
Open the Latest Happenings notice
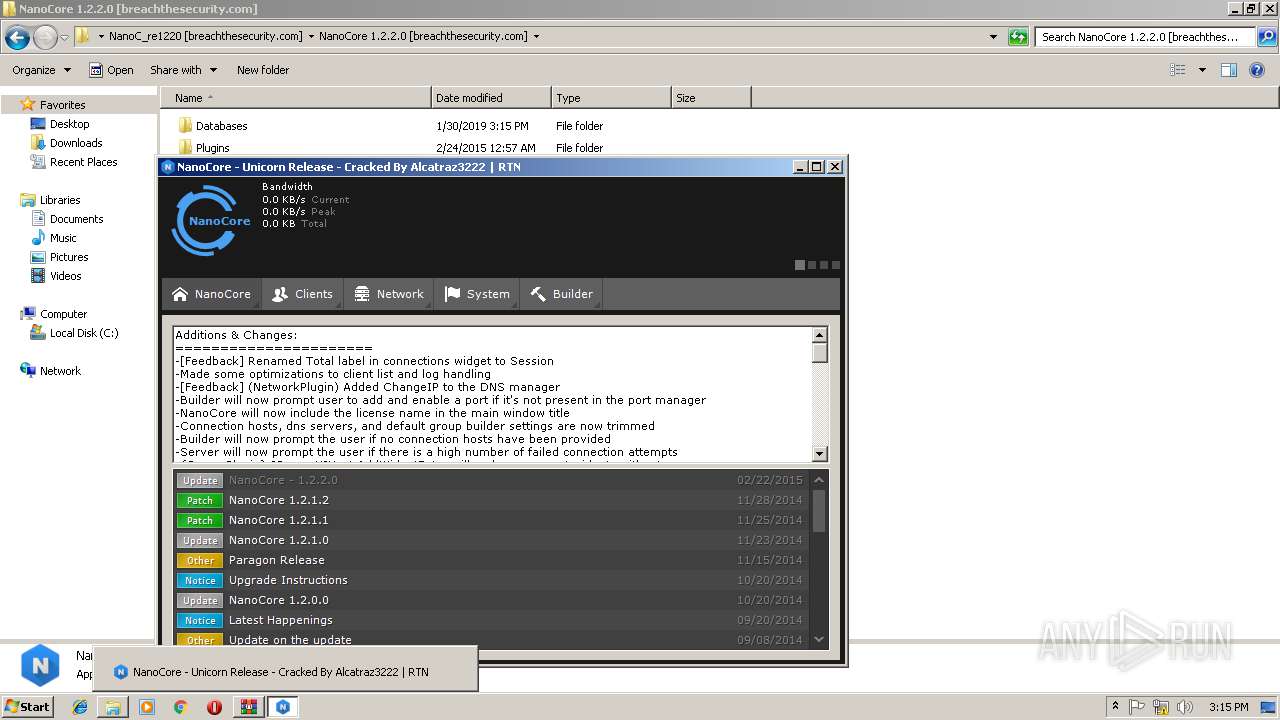490,620
